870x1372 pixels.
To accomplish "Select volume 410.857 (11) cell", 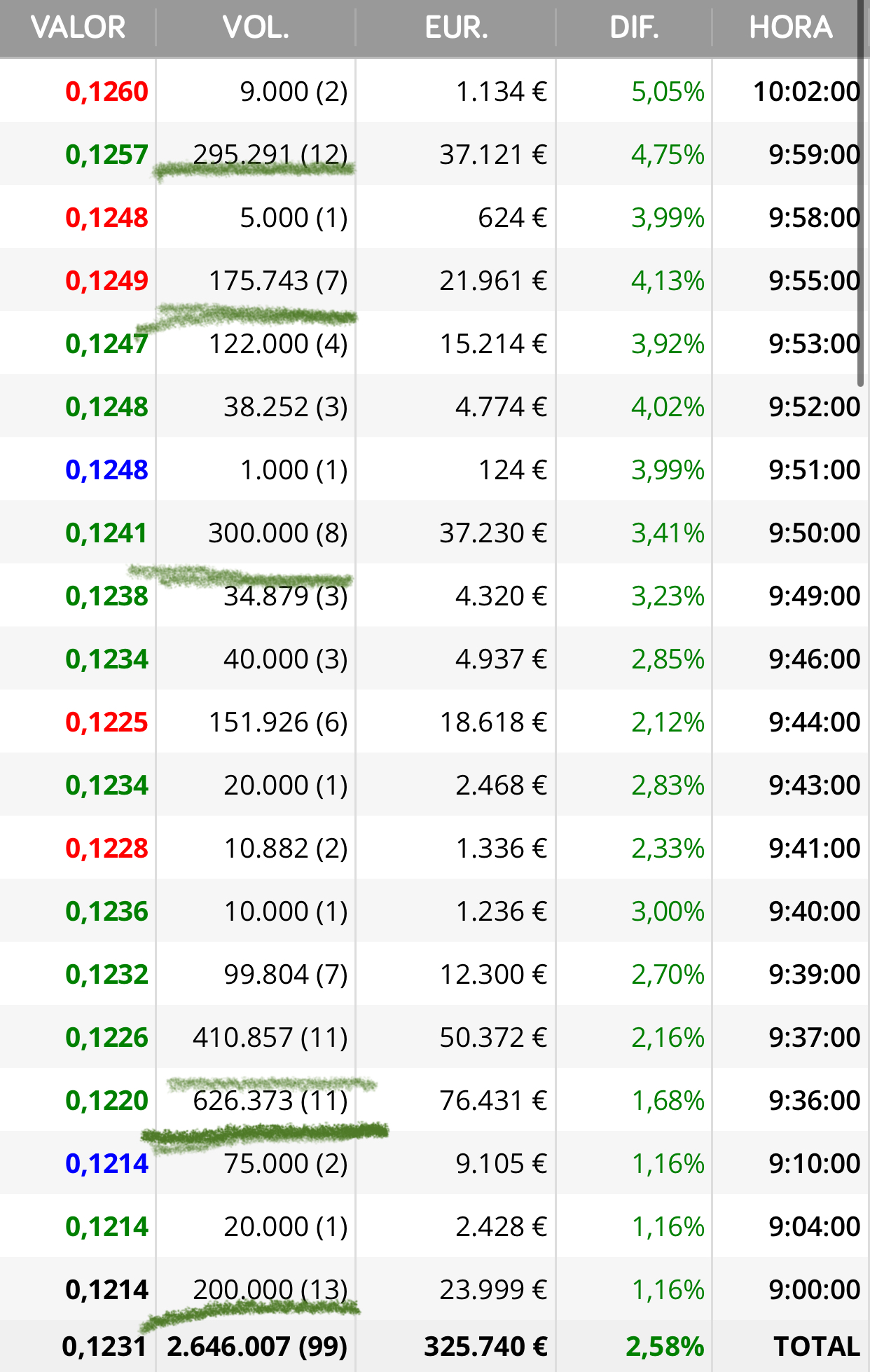I will coord(270,1038).
